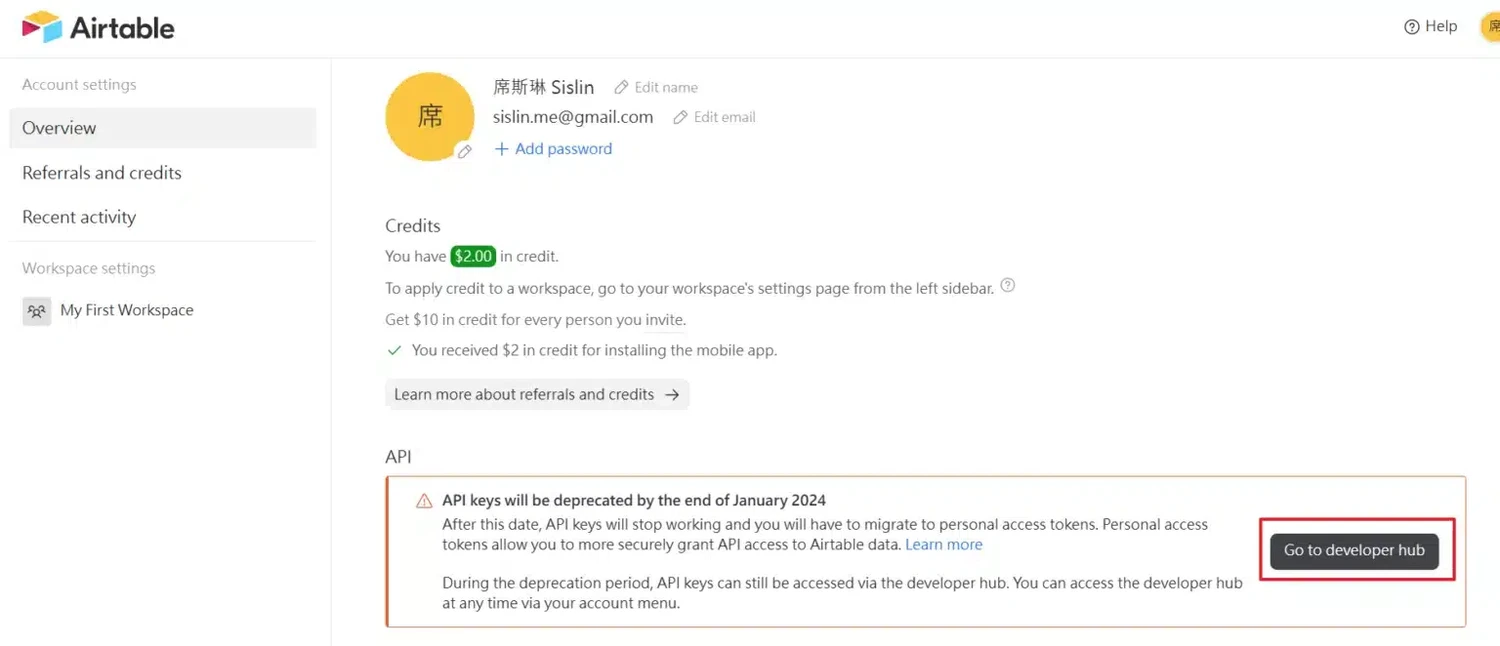Screen dimensions: 1500x646
Task: Click the API section heading
Action: (x=398, y=457)
